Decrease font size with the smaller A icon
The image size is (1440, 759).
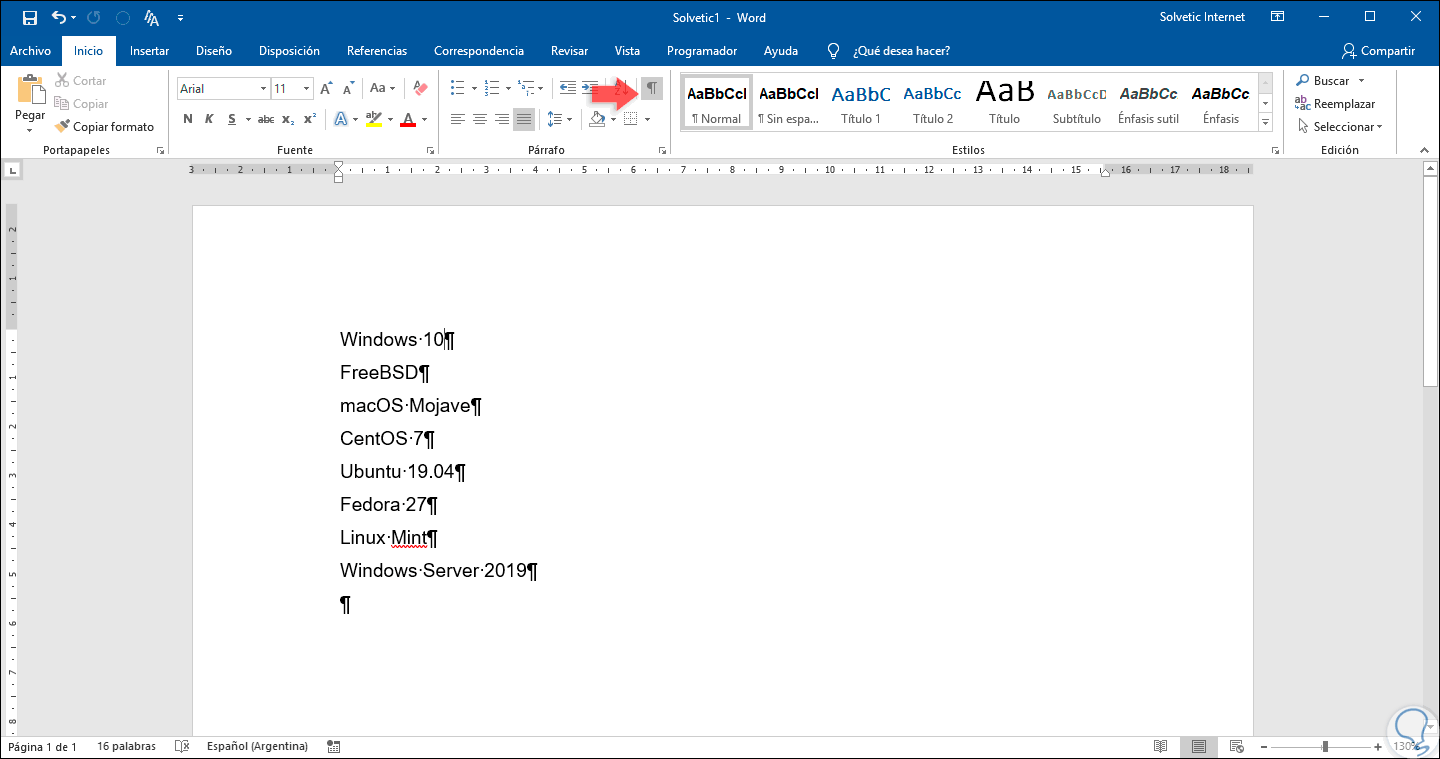[349, 89]
